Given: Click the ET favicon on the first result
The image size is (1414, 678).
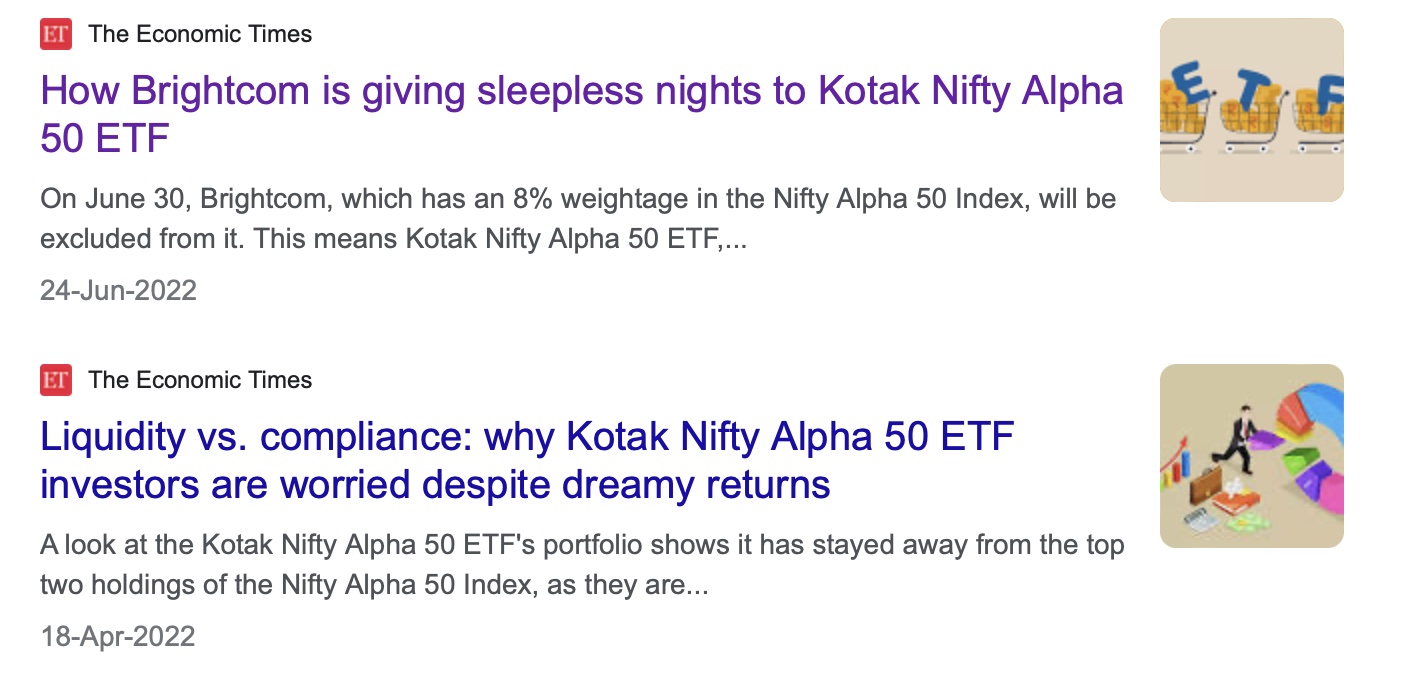Looking at the screenshot, I should tap(57, 33).
